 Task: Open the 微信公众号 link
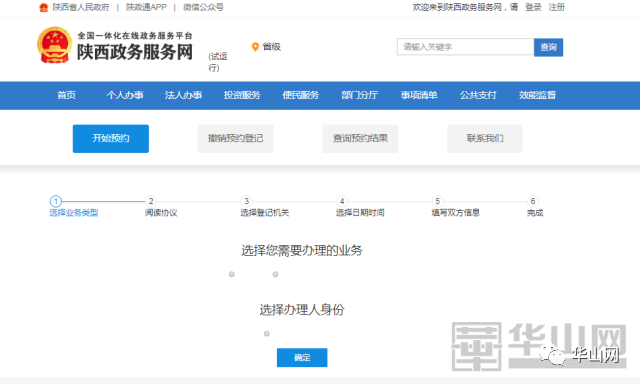click(203, 7)
